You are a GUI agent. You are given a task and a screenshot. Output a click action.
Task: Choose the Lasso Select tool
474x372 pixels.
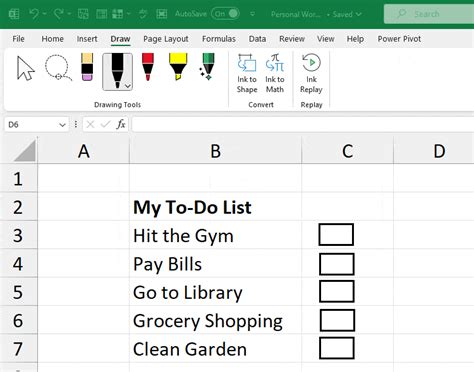point(58,68)
